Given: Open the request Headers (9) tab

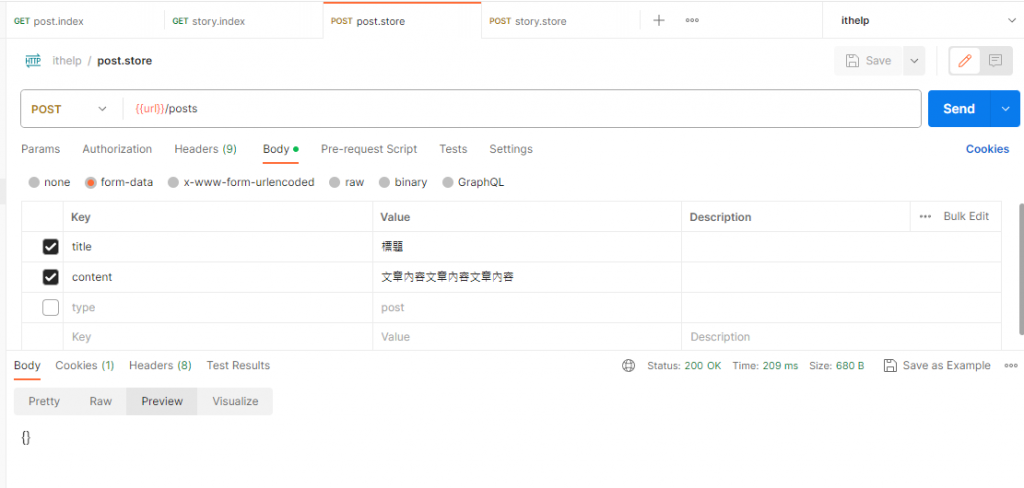Looking at the screenshot, I should coord(205,149).
